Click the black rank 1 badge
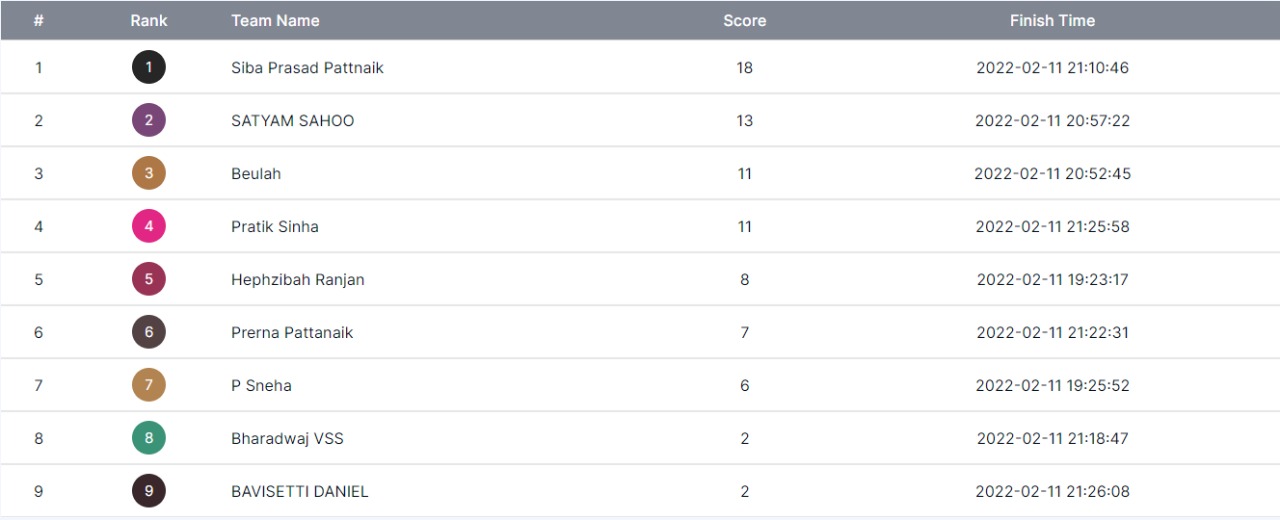The height and width of the screenshot is (520, 1280). click(x=149, y=68)
